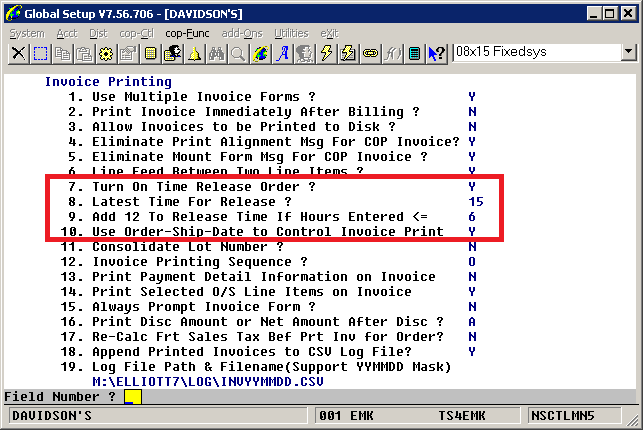
Task: Click the globe web icon in toolbar
Action: pos(260,54)
